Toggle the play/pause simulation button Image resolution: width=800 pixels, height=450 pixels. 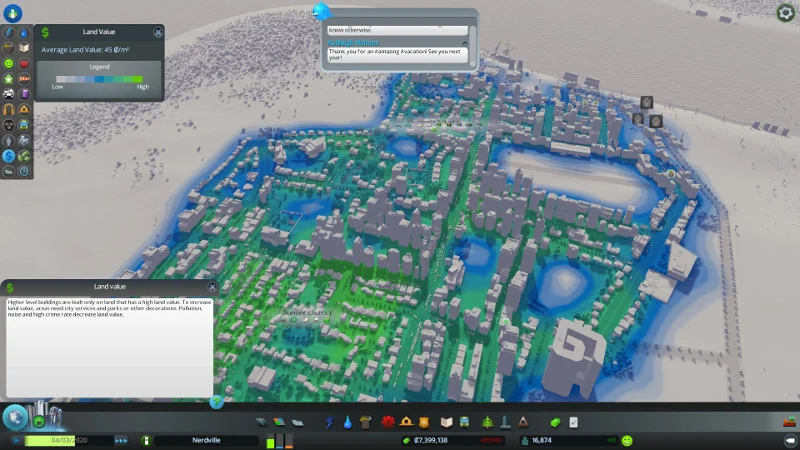tap(16, 440)
